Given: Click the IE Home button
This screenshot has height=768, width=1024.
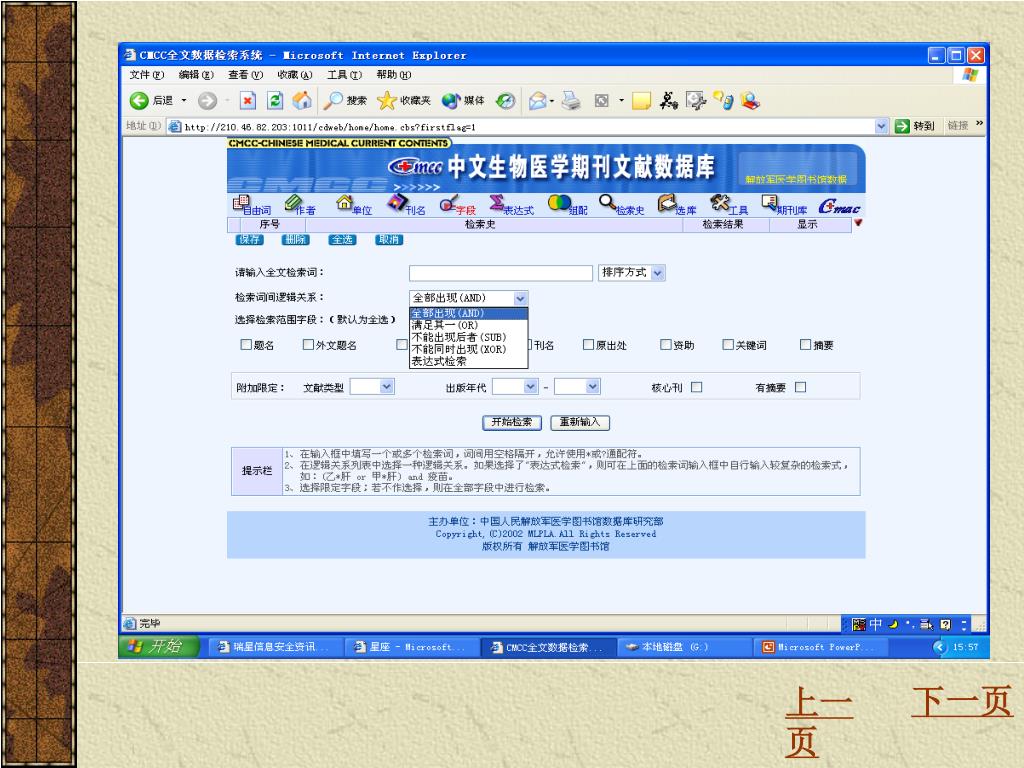Looking at the screenshot, I should [x=302, y=101].
